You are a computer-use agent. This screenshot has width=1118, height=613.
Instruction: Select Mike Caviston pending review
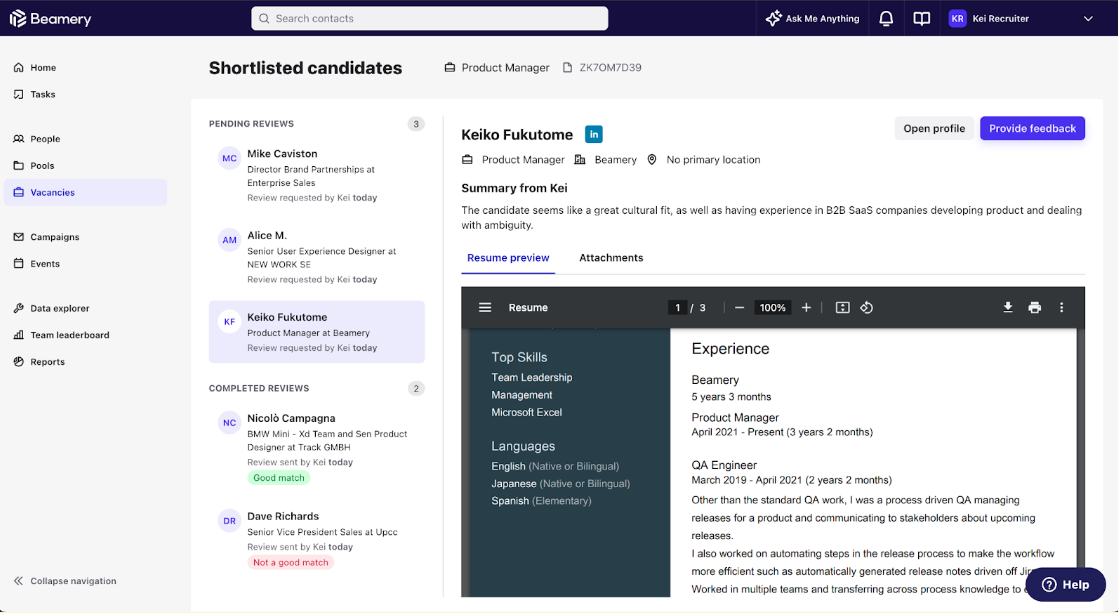[x=317, y=175]
